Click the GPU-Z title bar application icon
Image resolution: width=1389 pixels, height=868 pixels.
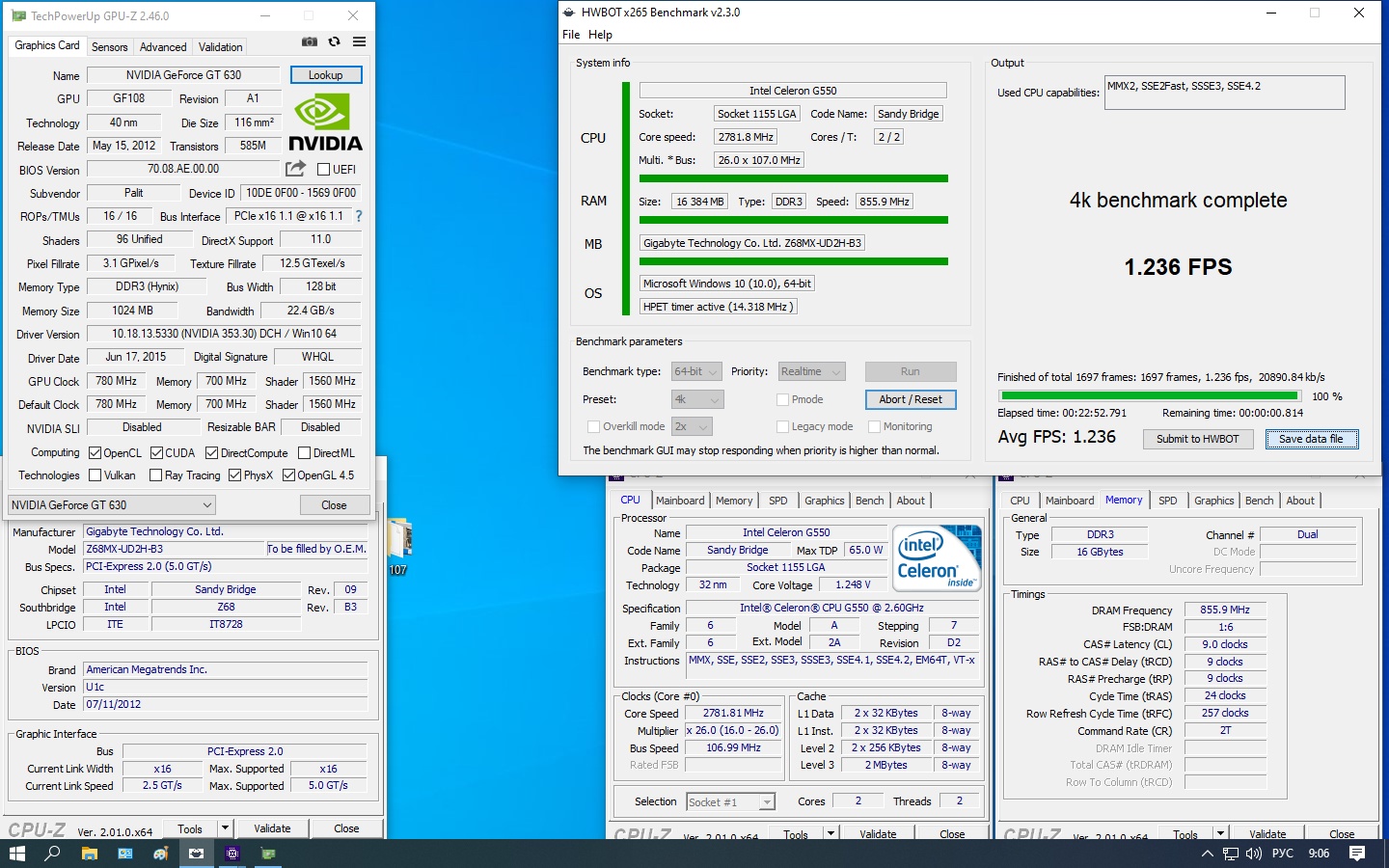[x=18, y=16]
